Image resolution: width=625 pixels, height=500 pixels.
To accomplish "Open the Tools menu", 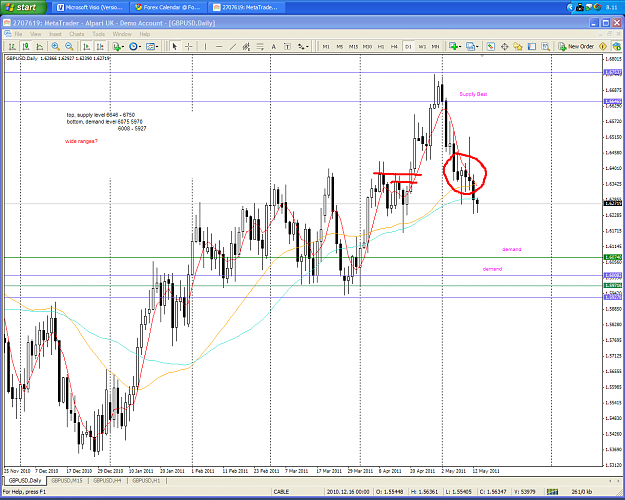I will click(98, 34).
